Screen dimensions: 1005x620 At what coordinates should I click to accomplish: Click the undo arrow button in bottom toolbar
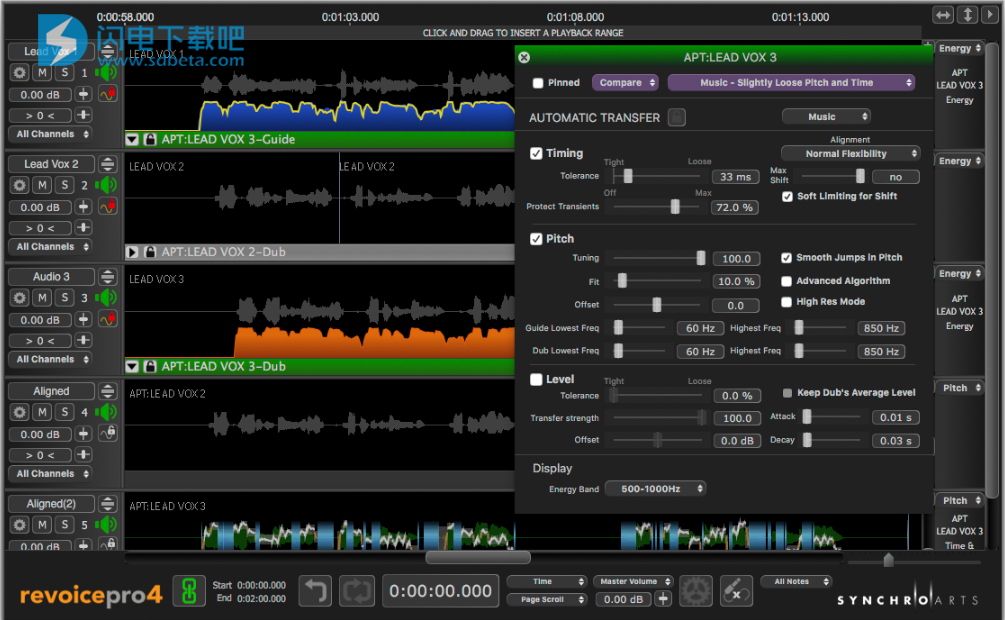pos(315,591)
